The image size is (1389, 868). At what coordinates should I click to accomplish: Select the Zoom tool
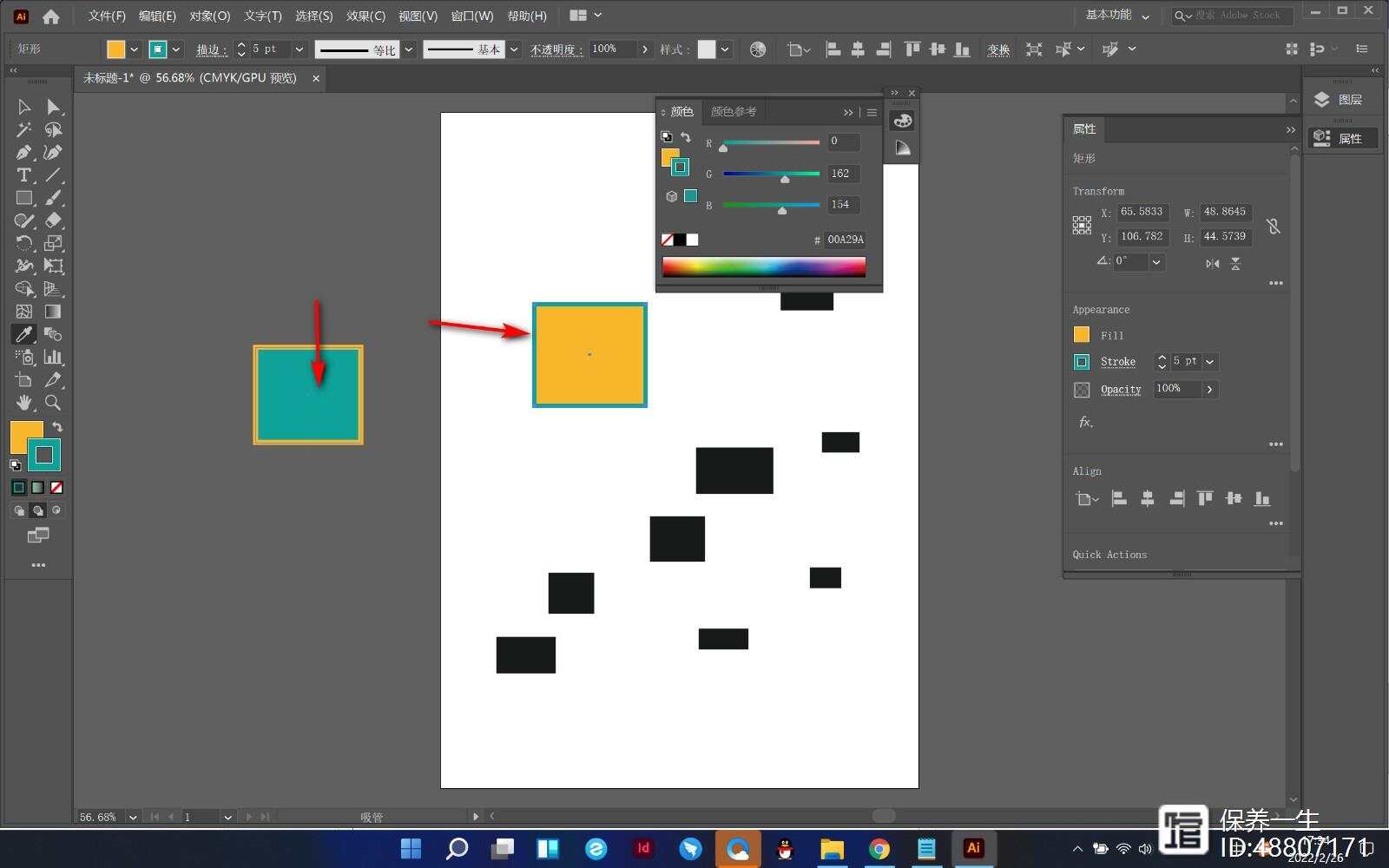(53, 403)
